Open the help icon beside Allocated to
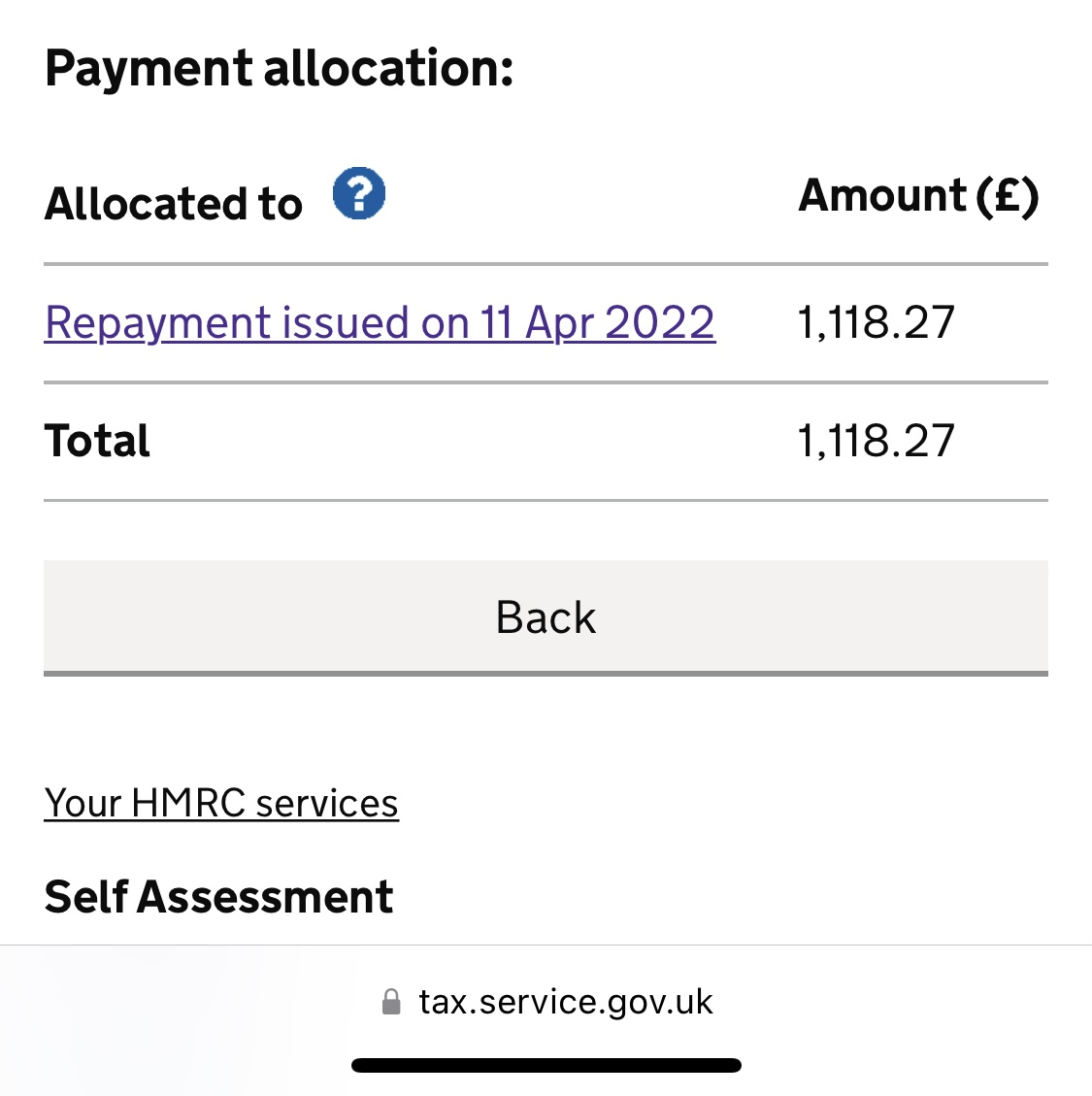Screen dimensions: 1092x1096 point(358,193)
